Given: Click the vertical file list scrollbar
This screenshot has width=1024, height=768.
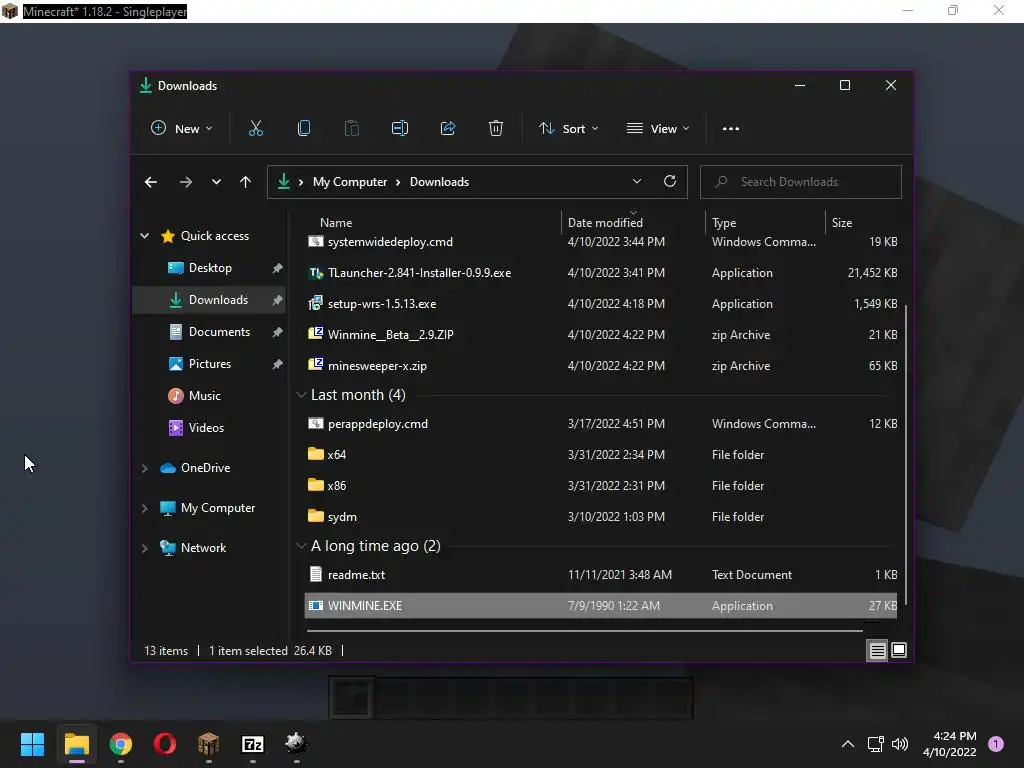Looking at the screenshot, I should point(906,457).
